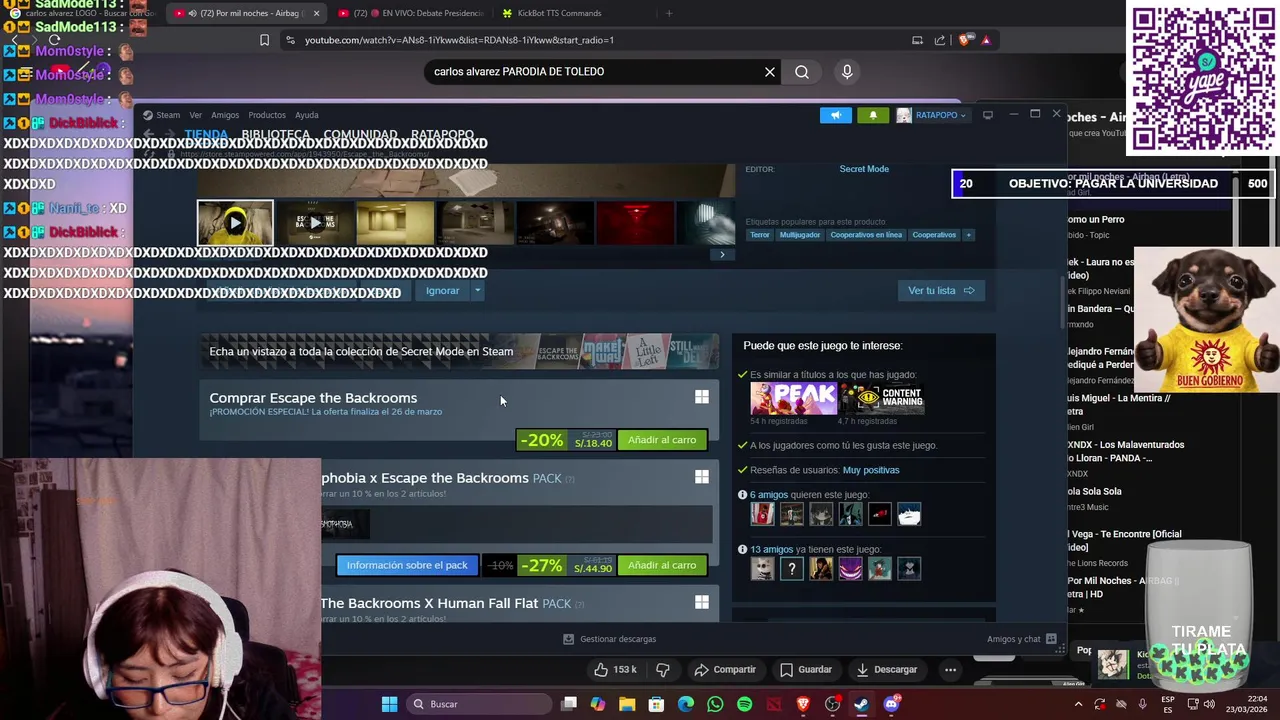This screenshot has width=1280, height=720.
Task: Click Información sobre el pack button
Action: [407, 565]
